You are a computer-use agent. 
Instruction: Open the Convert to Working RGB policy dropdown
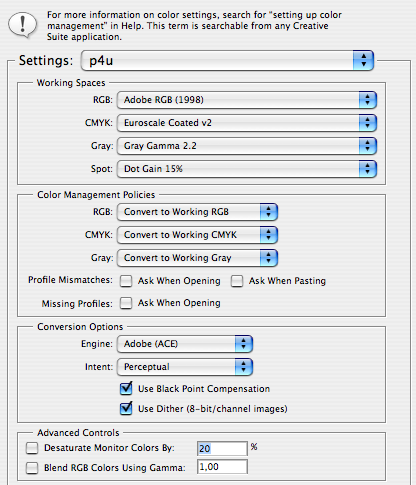(197, 212)
